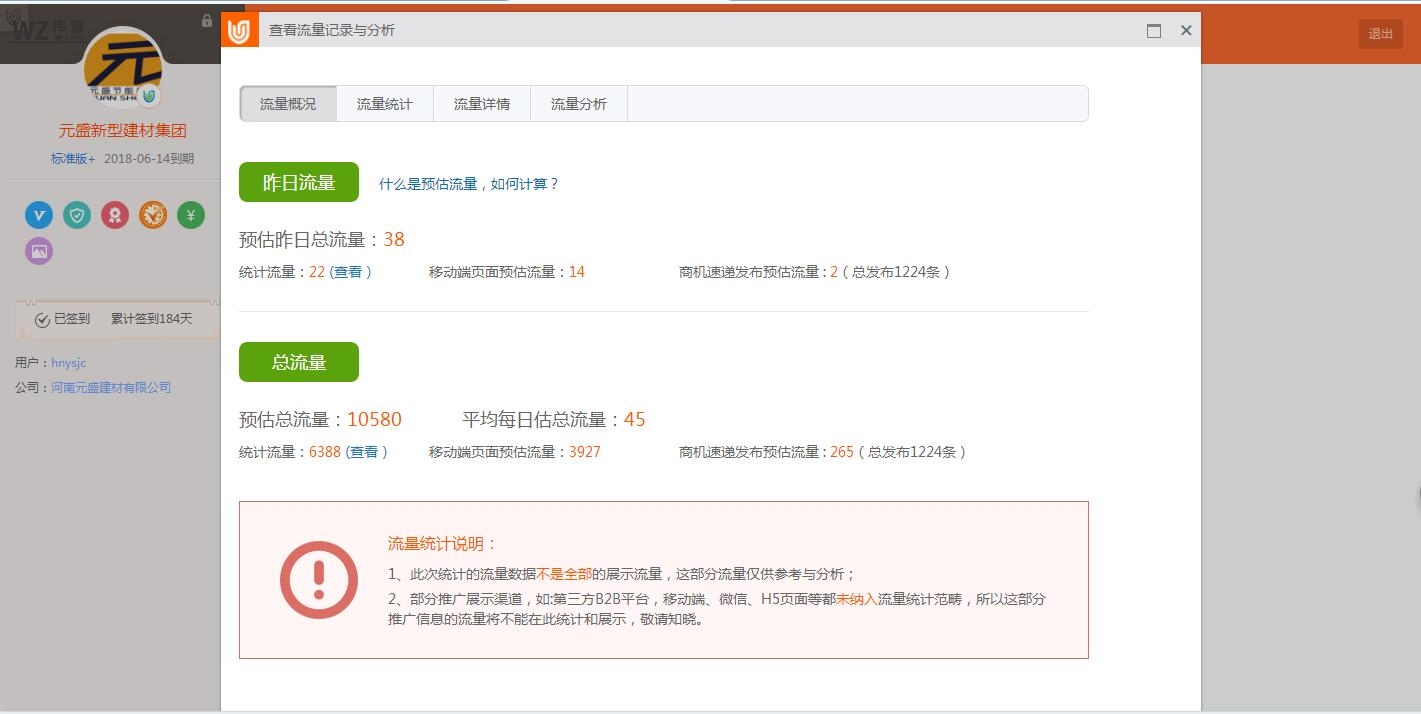This screenshot has width=1421, height=714.
Task: Click the purple image gallery badge icon
Action: (39, 251)
